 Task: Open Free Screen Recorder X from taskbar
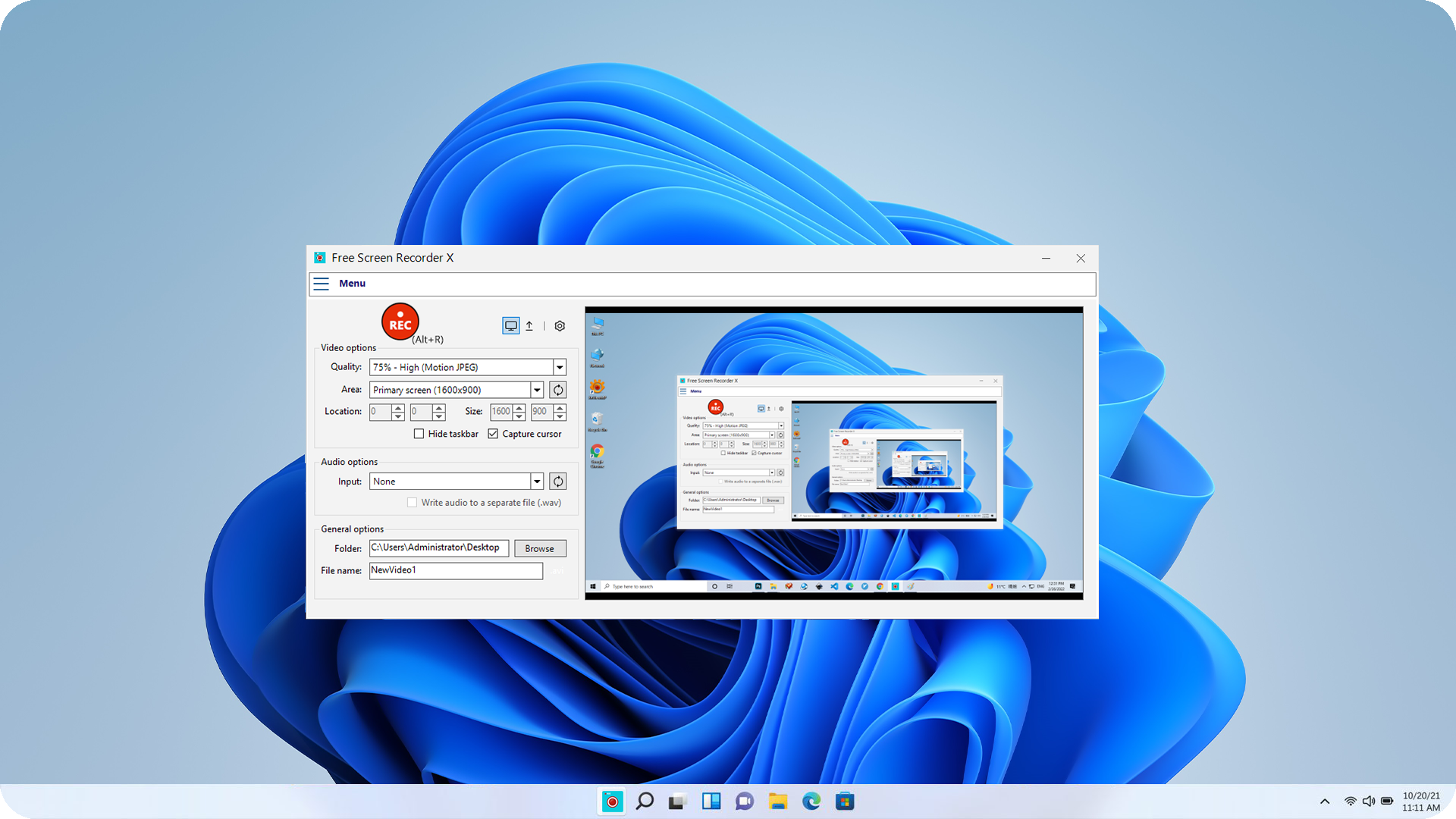click(611, 801)
